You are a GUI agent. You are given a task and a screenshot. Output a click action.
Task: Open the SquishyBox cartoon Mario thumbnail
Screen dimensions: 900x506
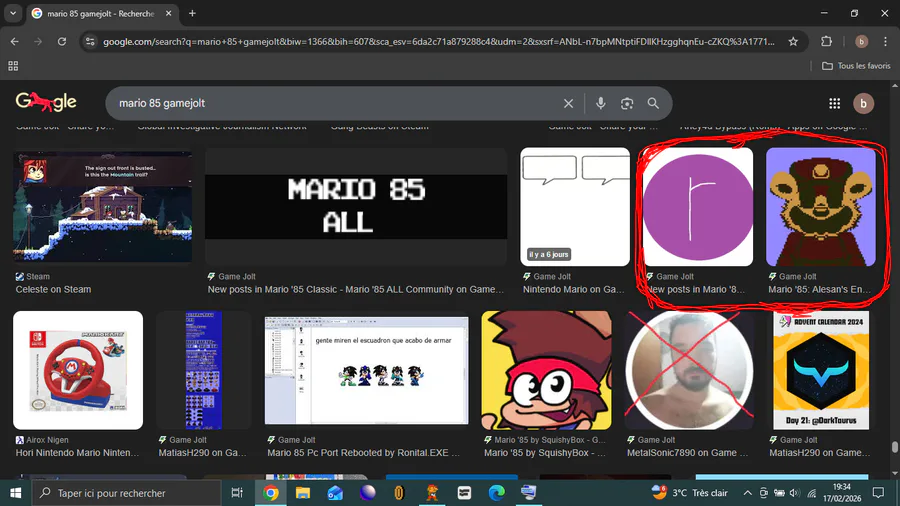click(x=546, y=370)
